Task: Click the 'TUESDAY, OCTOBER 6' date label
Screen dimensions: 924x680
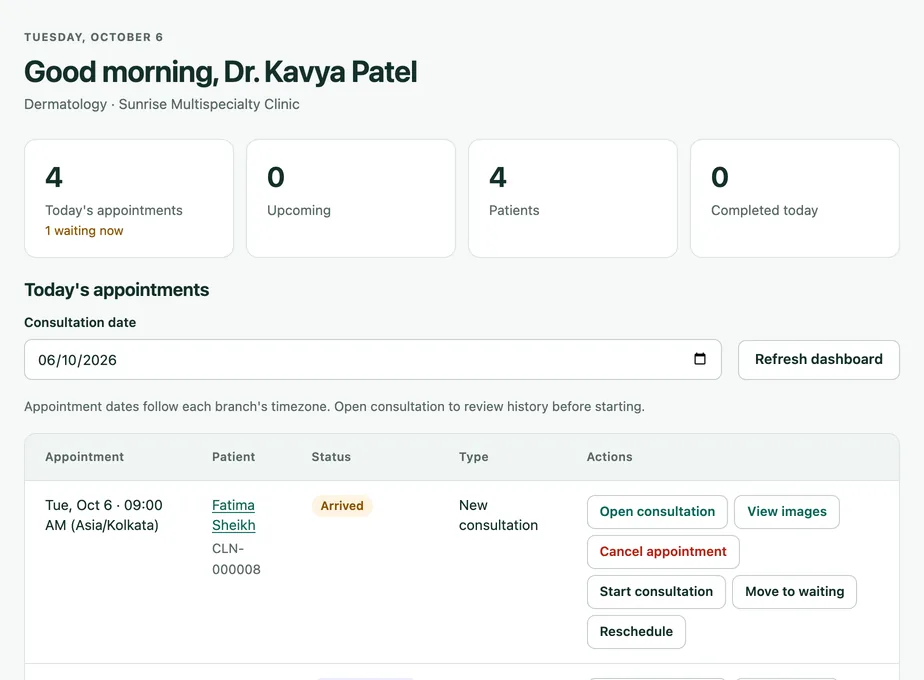Action: click(x=94, y=37)
